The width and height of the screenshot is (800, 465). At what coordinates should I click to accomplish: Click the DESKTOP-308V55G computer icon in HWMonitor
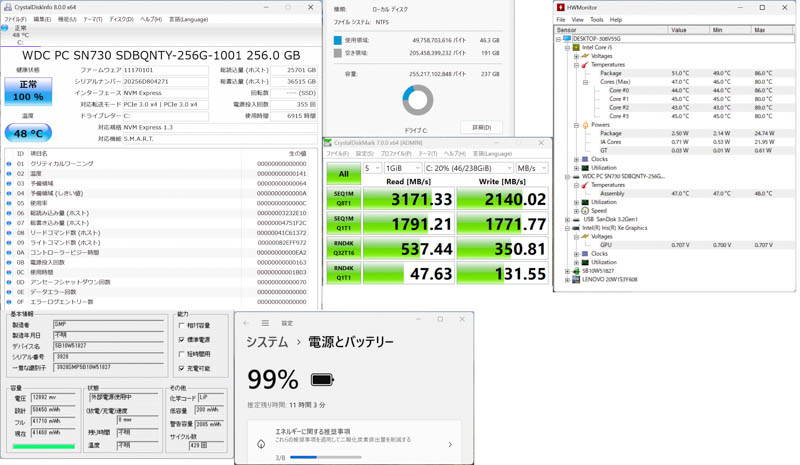566,39
